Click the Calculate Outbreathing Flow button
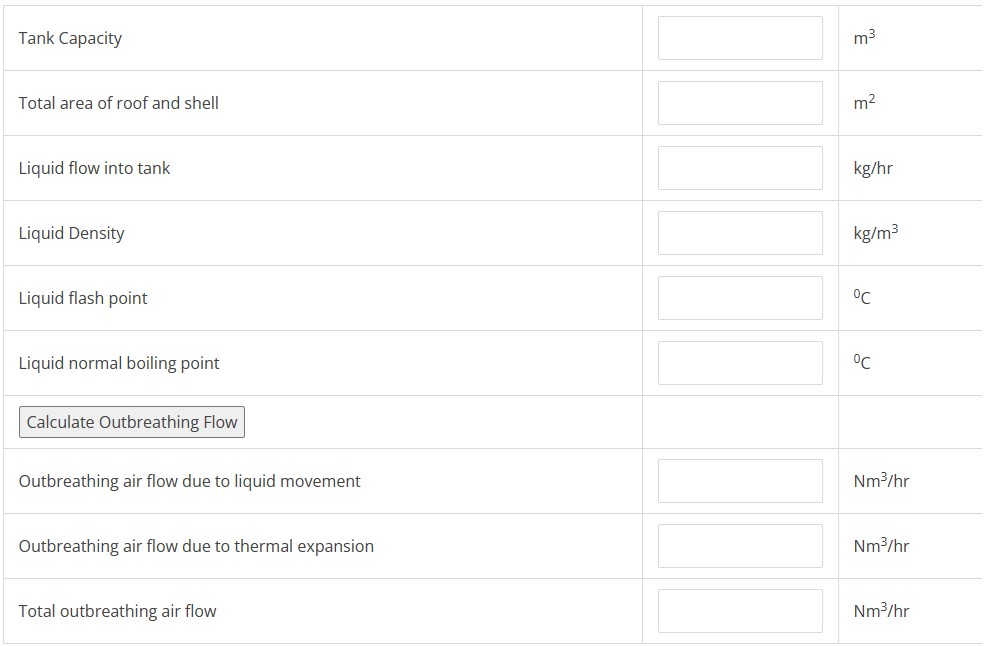This screenshot has width=985, height=646. (x=132, y=422)
